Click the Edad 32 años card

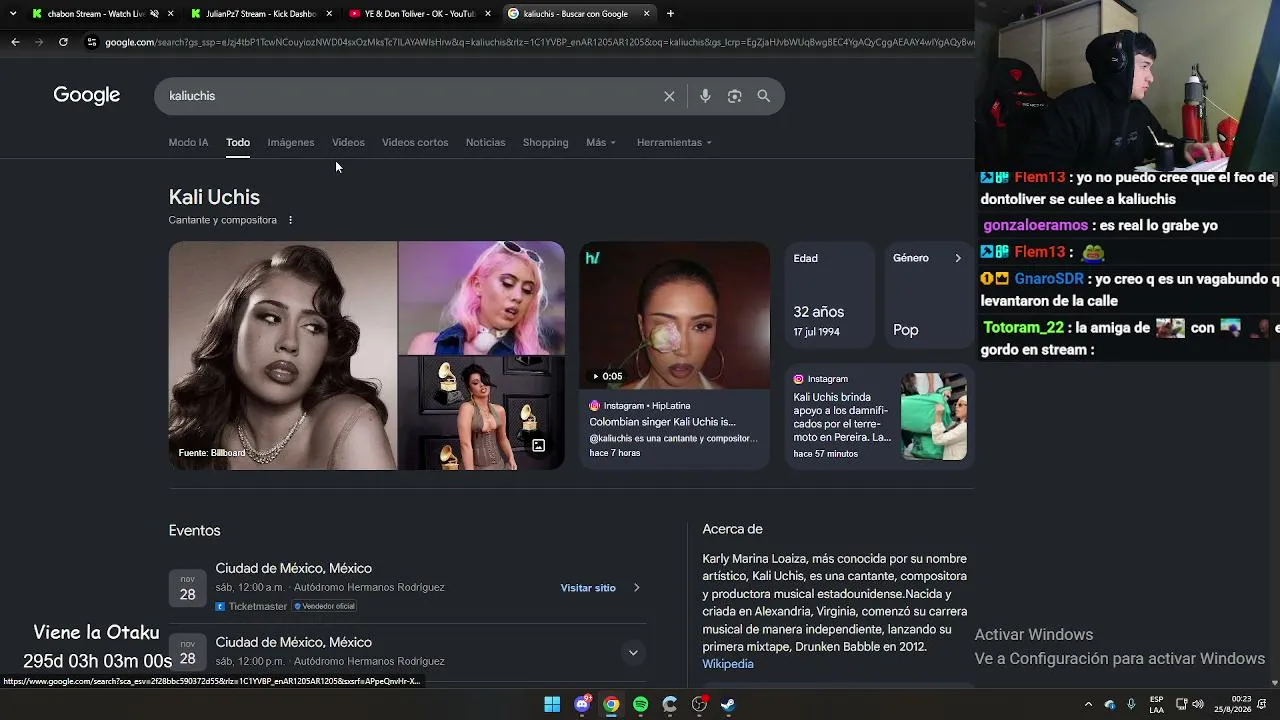tap(831, 295)
